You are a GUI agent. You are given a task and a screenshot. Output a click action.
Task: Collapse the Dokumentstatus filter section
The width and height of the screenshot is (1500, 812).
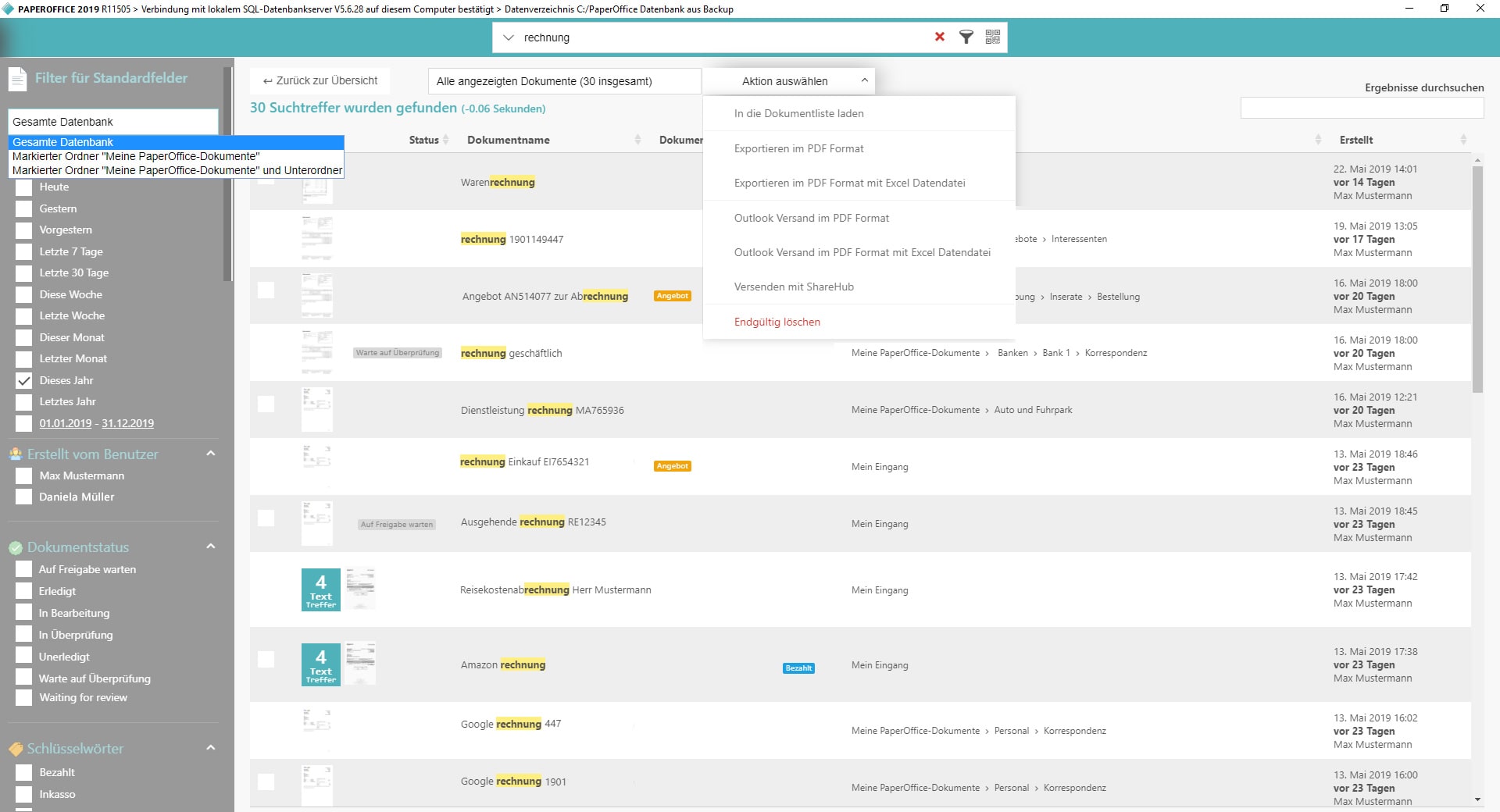click(x=210, y=547)
